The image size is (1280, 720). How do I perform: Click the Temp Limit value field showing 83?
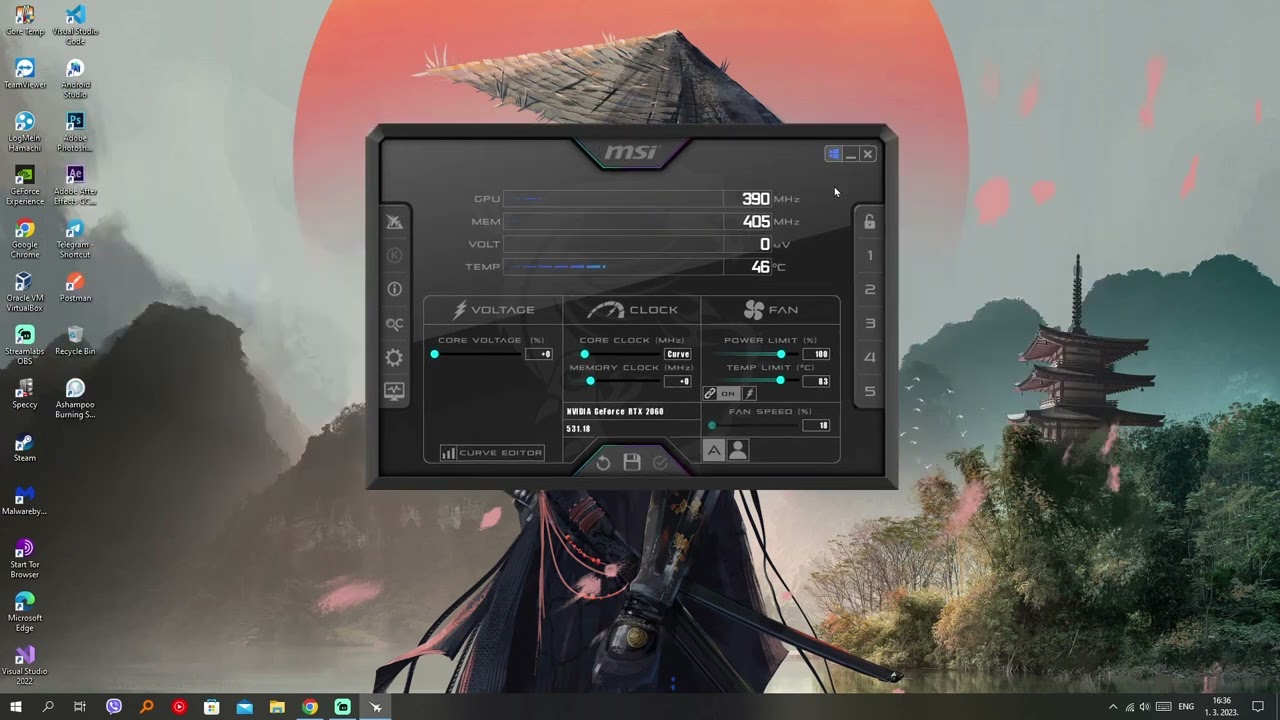pos(816,381)
